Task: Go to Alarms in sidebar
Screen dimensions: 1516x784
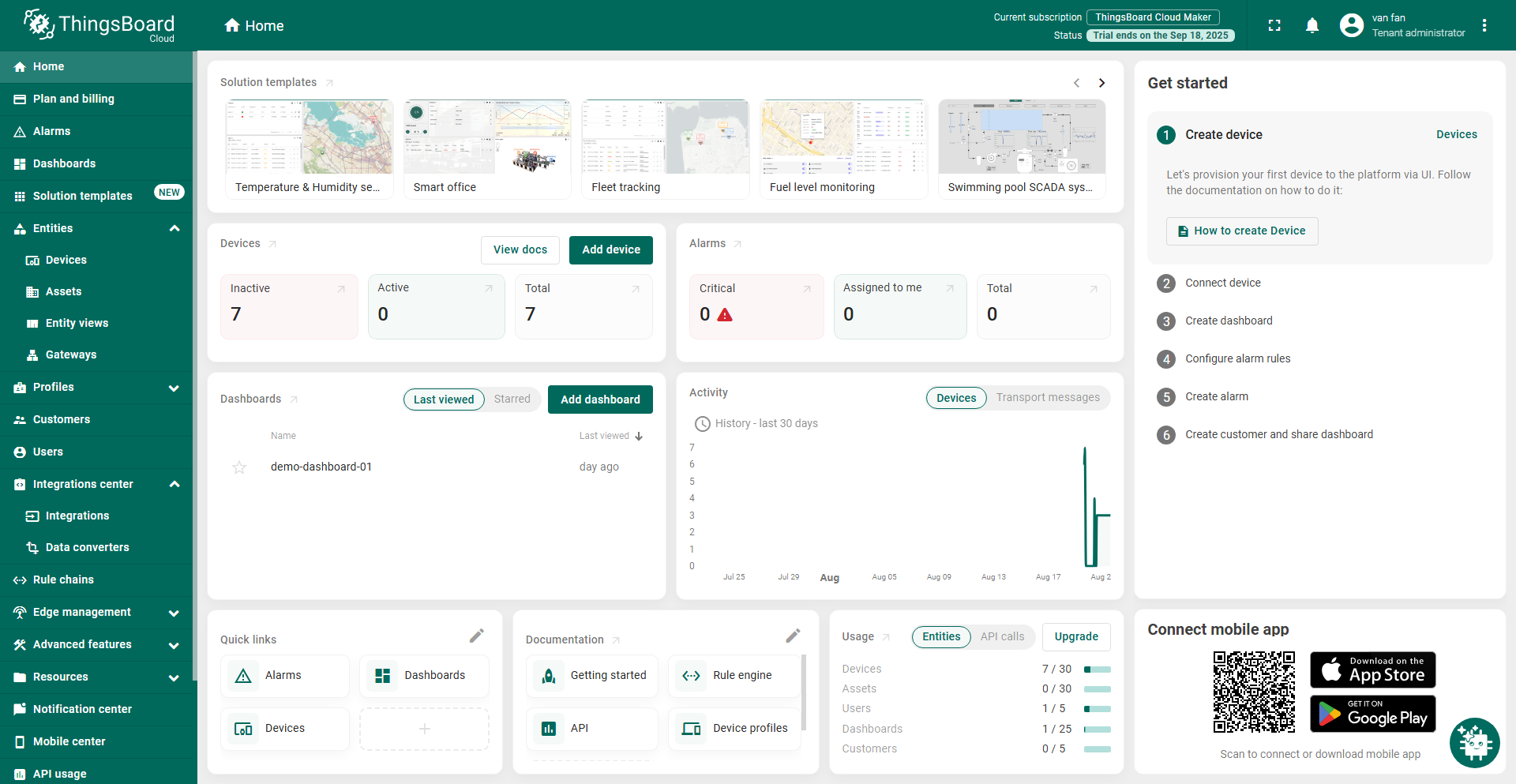Action: pyautogui.click(x=96, y=132)
